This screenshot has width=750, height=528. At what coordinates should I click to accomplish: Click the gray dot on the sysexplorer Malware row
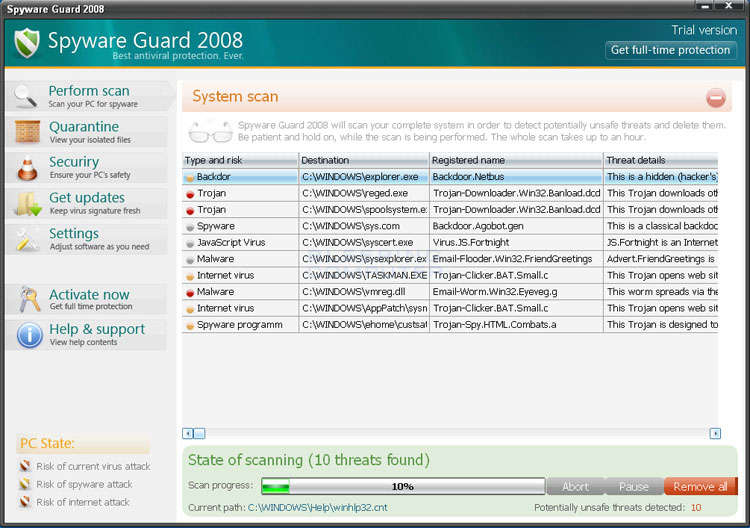tap(190, 260)
